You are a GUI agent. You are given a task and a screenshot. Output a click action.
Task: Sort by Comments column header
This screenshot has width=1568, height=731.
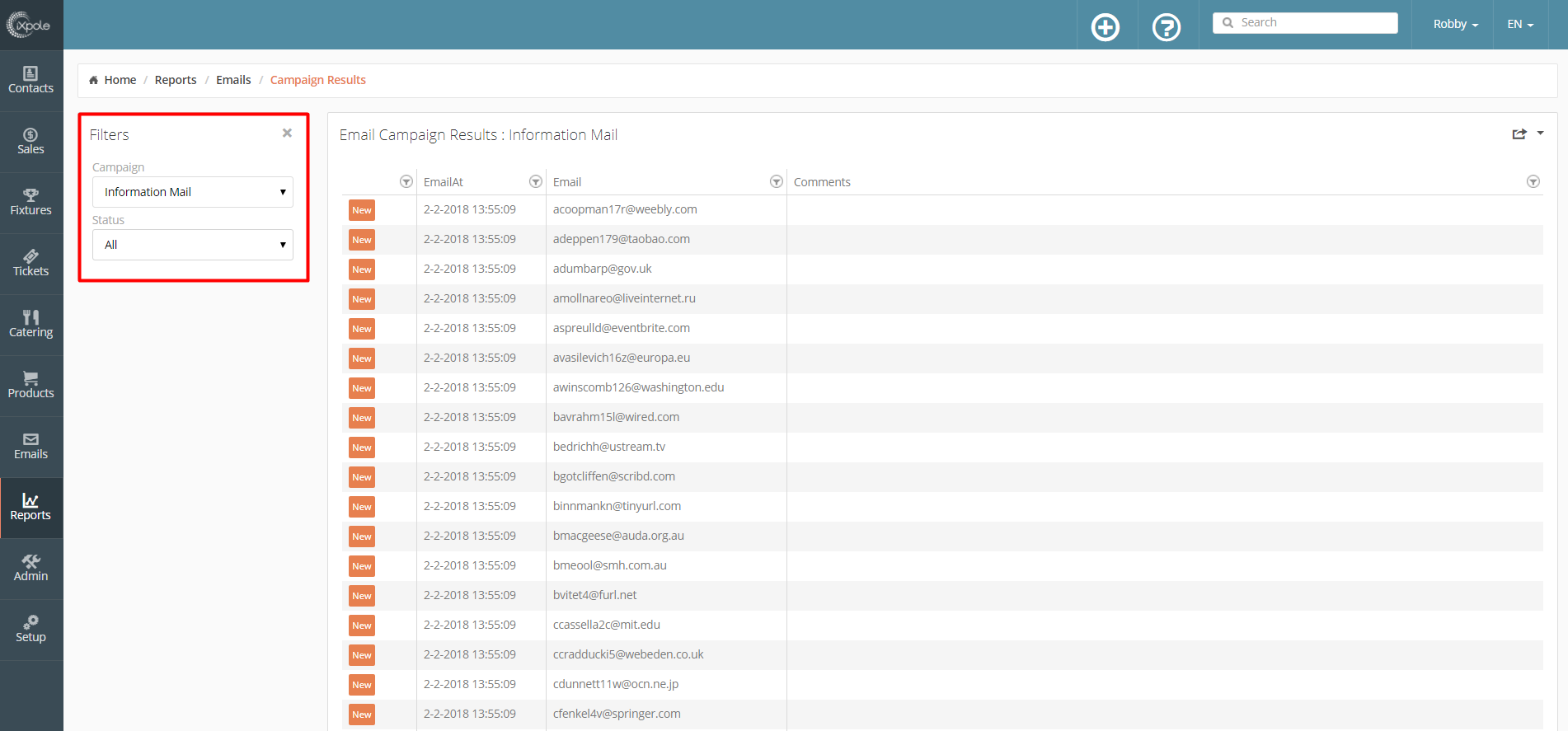(822, 182)
